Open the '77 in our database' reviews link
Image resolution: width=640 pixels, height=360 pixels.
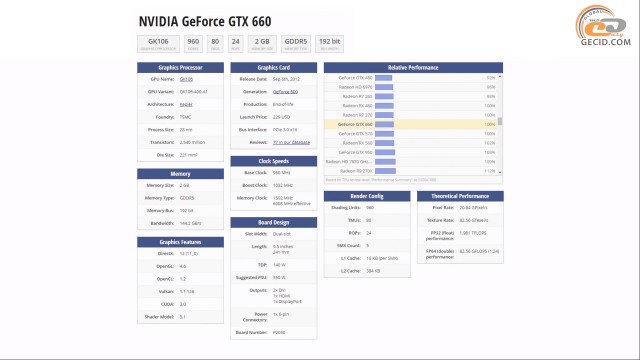291,142
